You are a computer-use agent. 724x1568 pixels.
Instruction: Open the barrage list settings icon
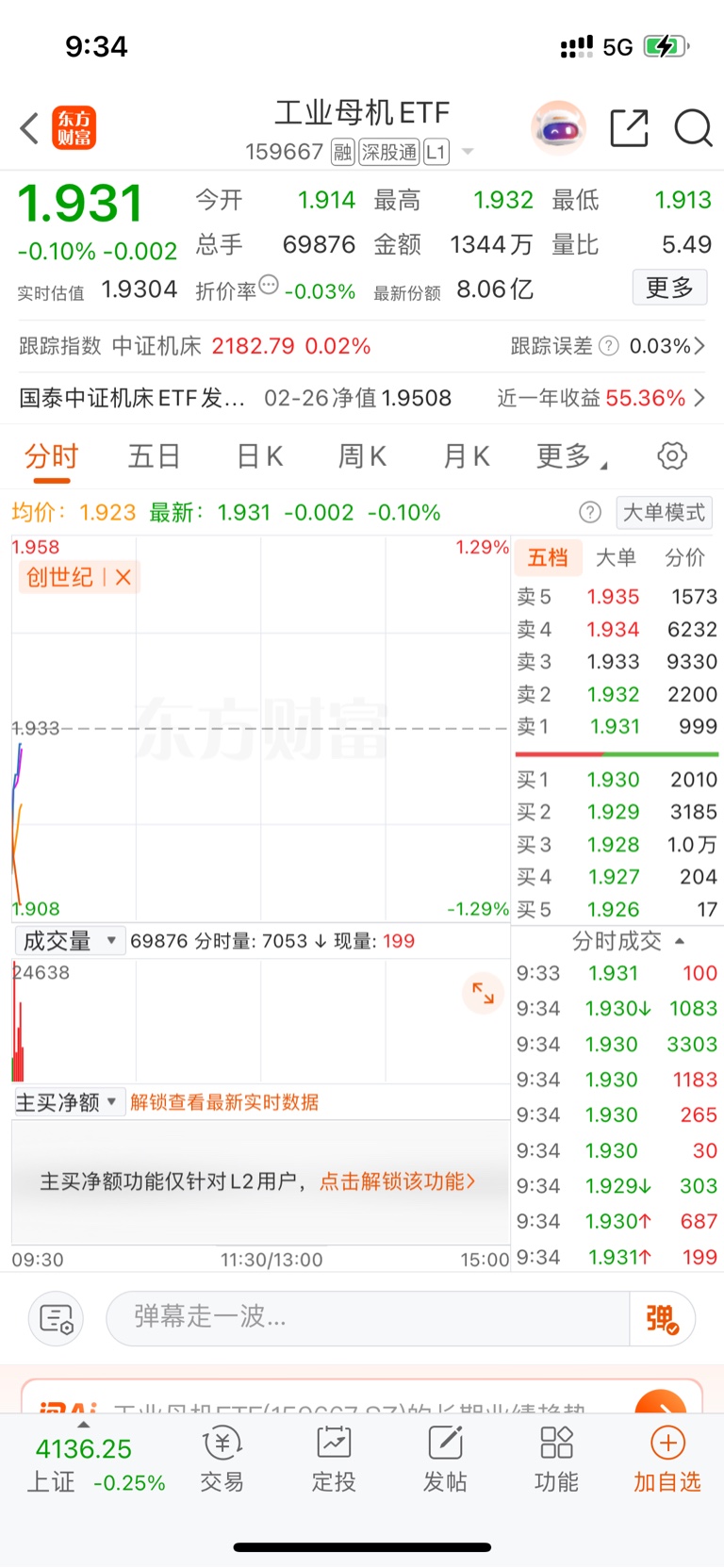click(57, 1318)
